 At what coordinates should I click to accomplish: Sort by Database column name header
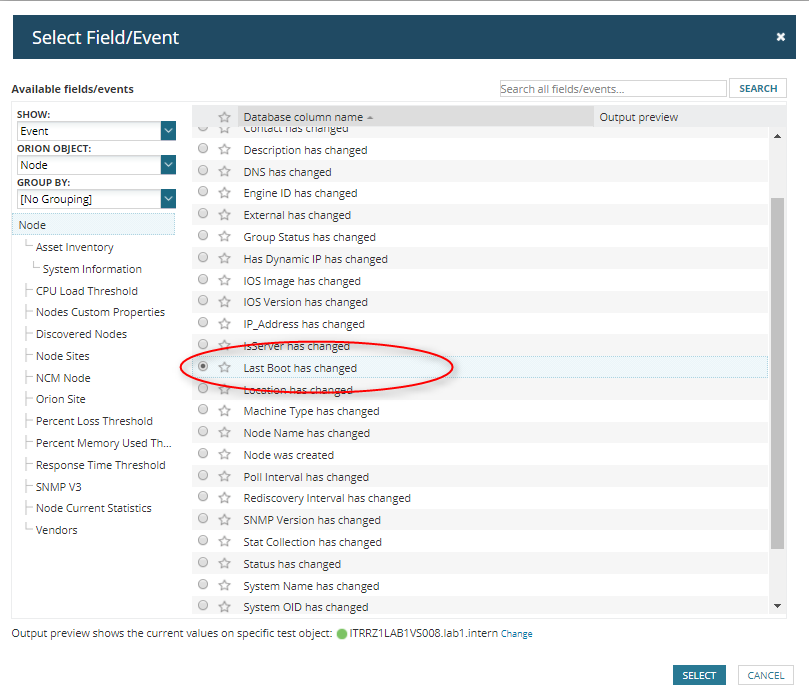point(415,117)
